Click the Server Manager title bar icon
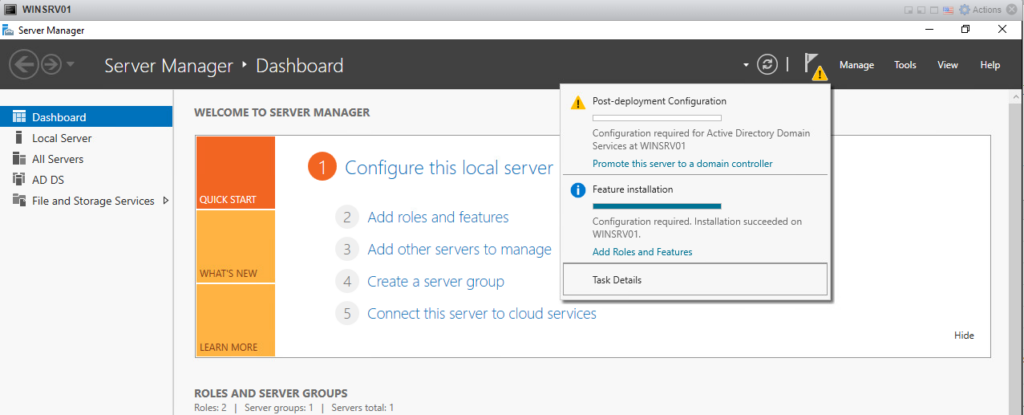Image resolution: width=1024 pixels, height=415 pixels. coord(8,30)
